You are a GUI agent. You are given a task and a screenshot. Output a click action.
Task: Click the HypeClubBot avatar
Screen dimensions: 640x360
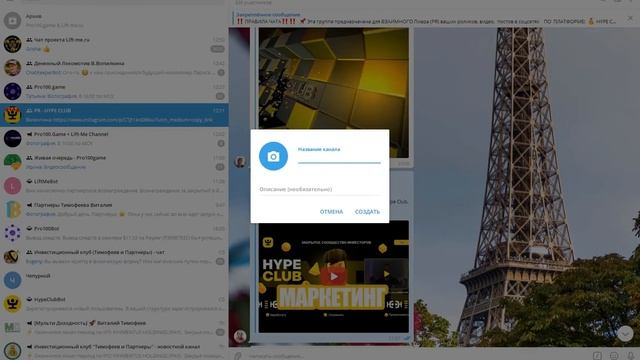[12, 304]
